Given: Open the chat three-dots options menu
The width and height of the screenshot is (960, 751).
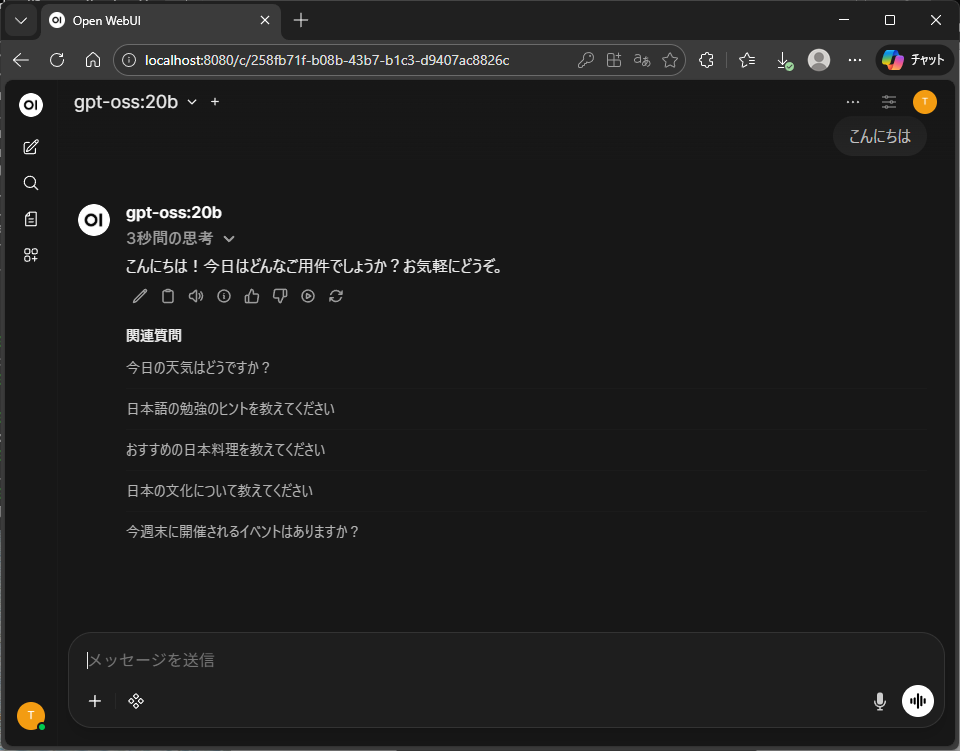Looking at the screenshot, I should coord(852,102).
